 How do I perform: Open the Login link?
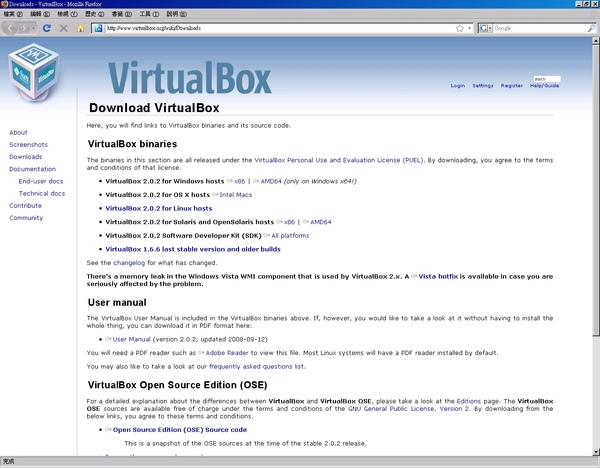(458, 86)
